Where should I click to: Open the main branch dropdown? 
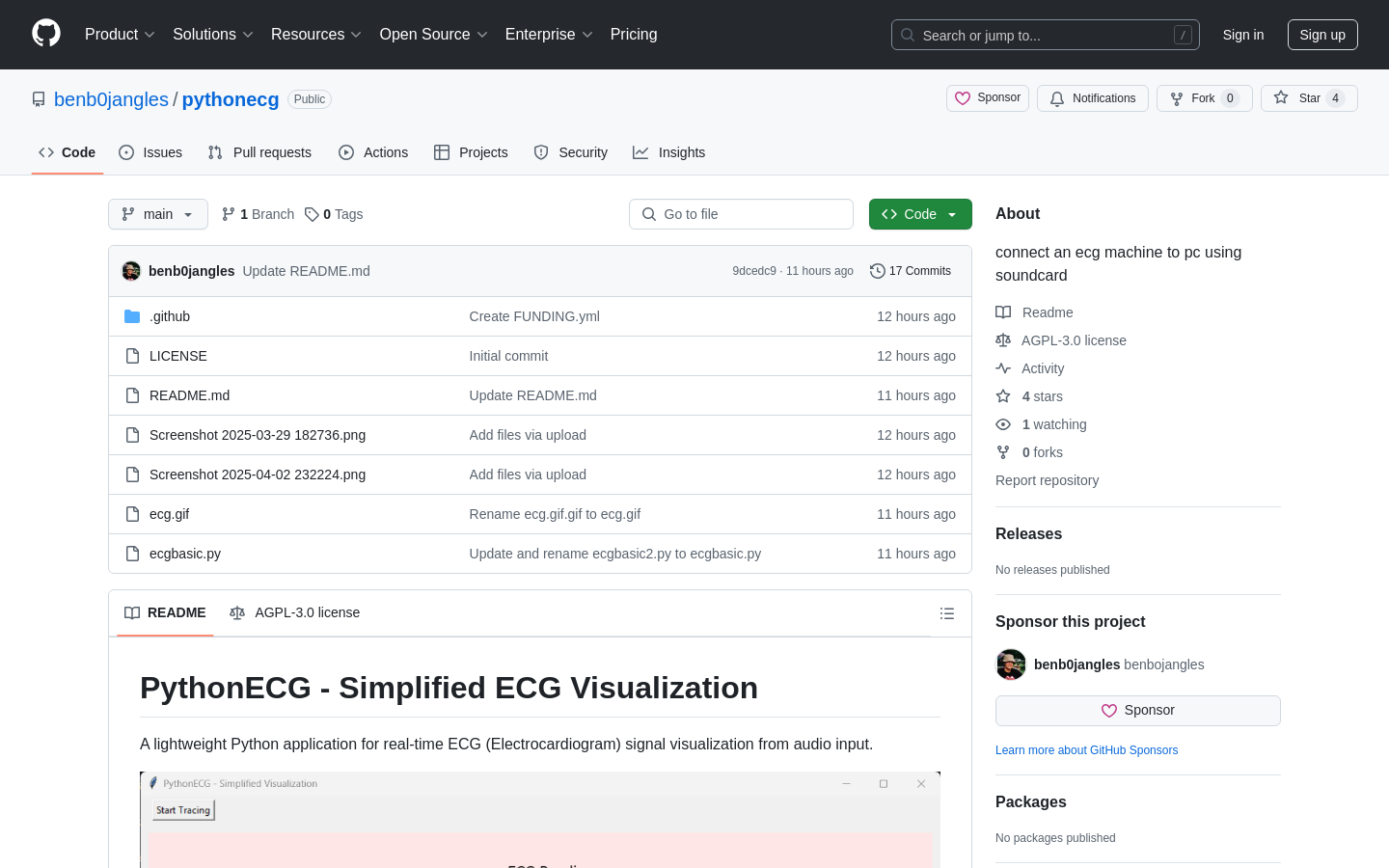click(158, 214)
